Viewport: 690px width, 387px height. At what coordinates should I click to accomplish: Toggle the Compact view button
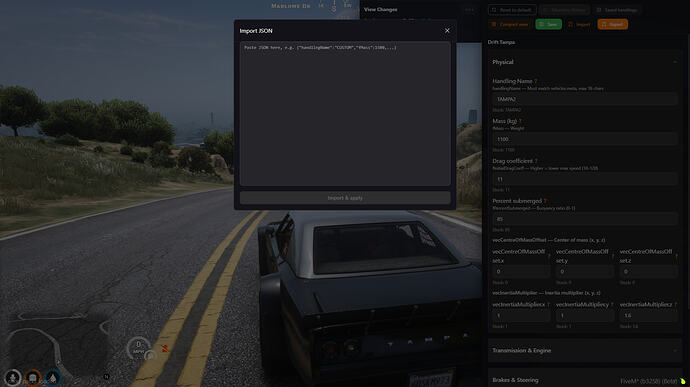point(510,24)
